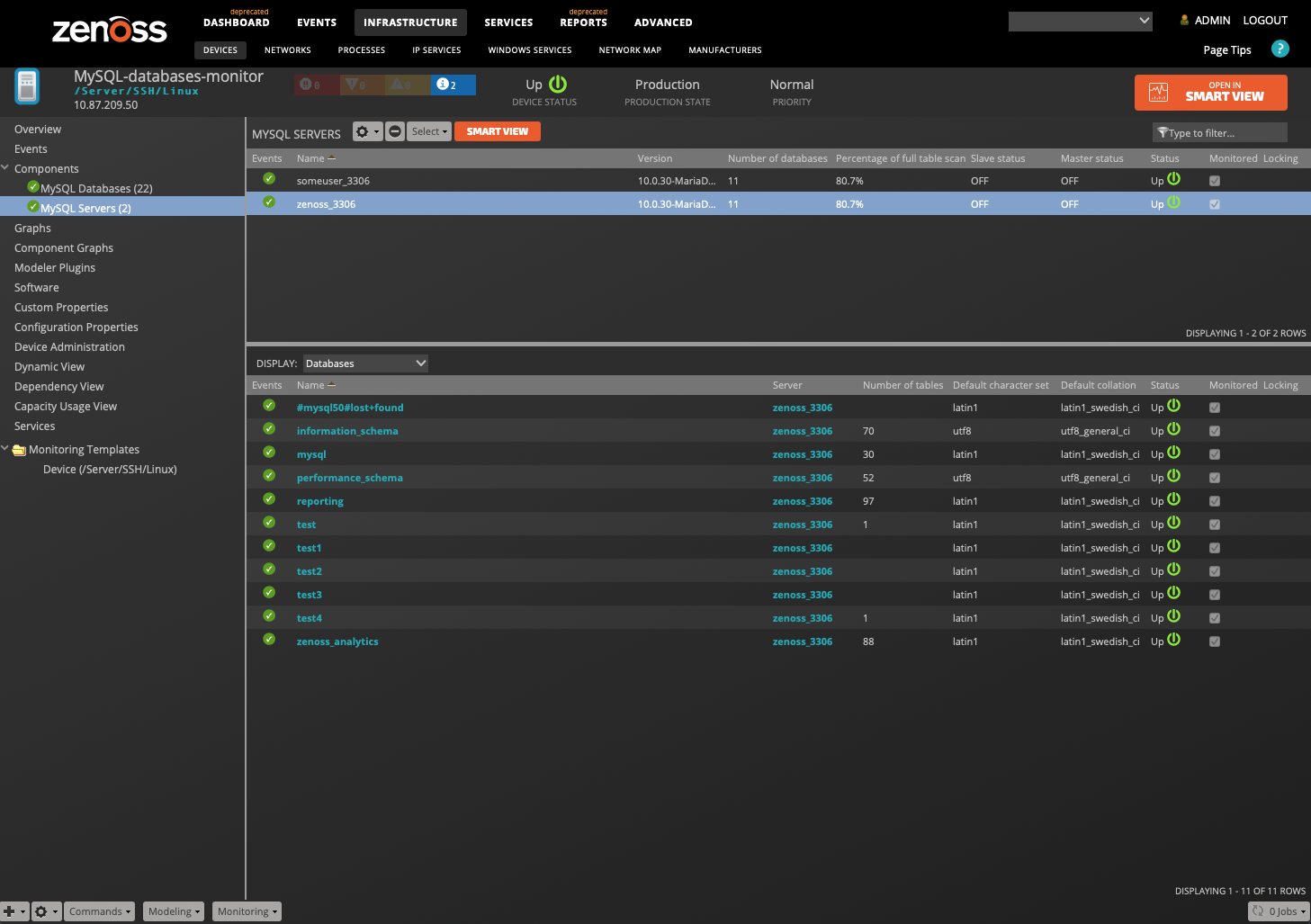Collapse the Components tree node

point(5,167)
